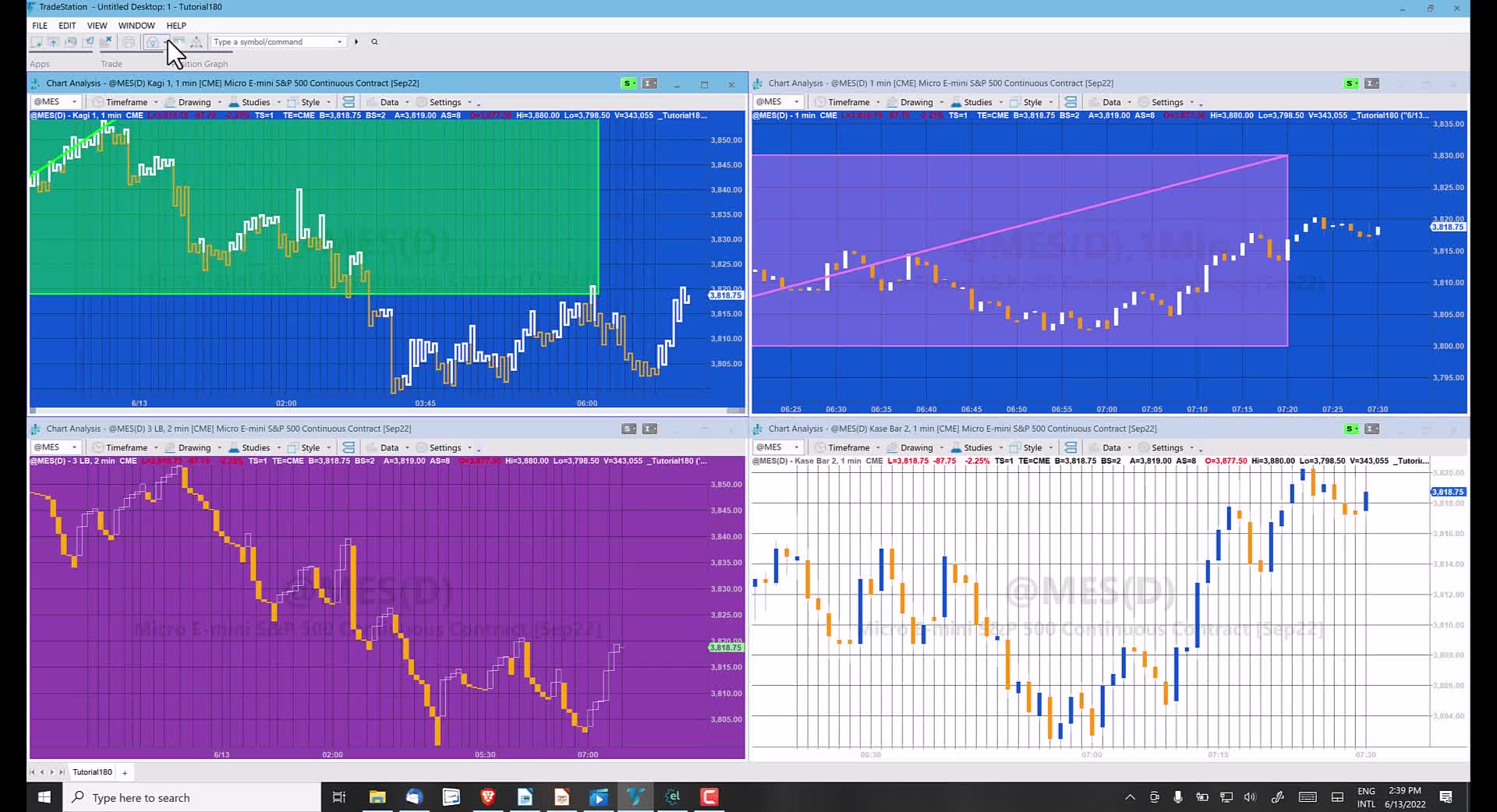Open Studies menu in Kagi chart
The width and height of the screenshot is (1497, 812).
point(255,102)
